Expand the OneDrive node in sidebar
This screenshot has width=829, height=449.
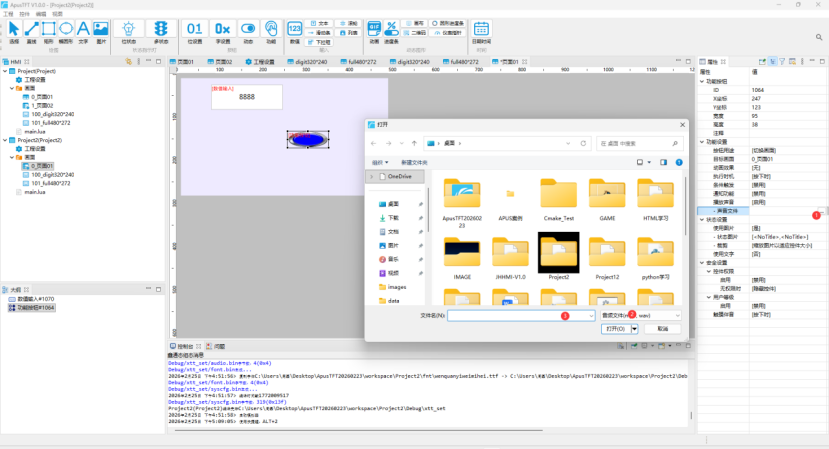point(372,176)
